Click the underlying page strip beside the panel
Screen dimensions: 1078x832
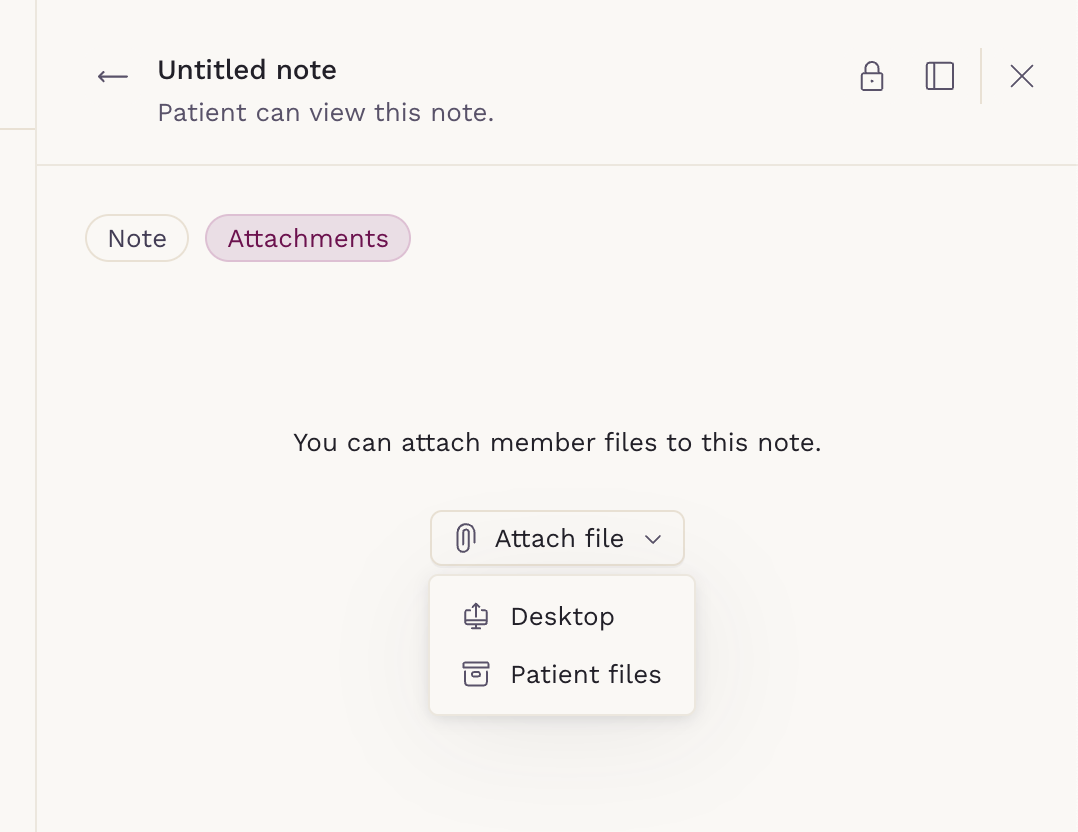pyautogui.click(x=17, y=481)
